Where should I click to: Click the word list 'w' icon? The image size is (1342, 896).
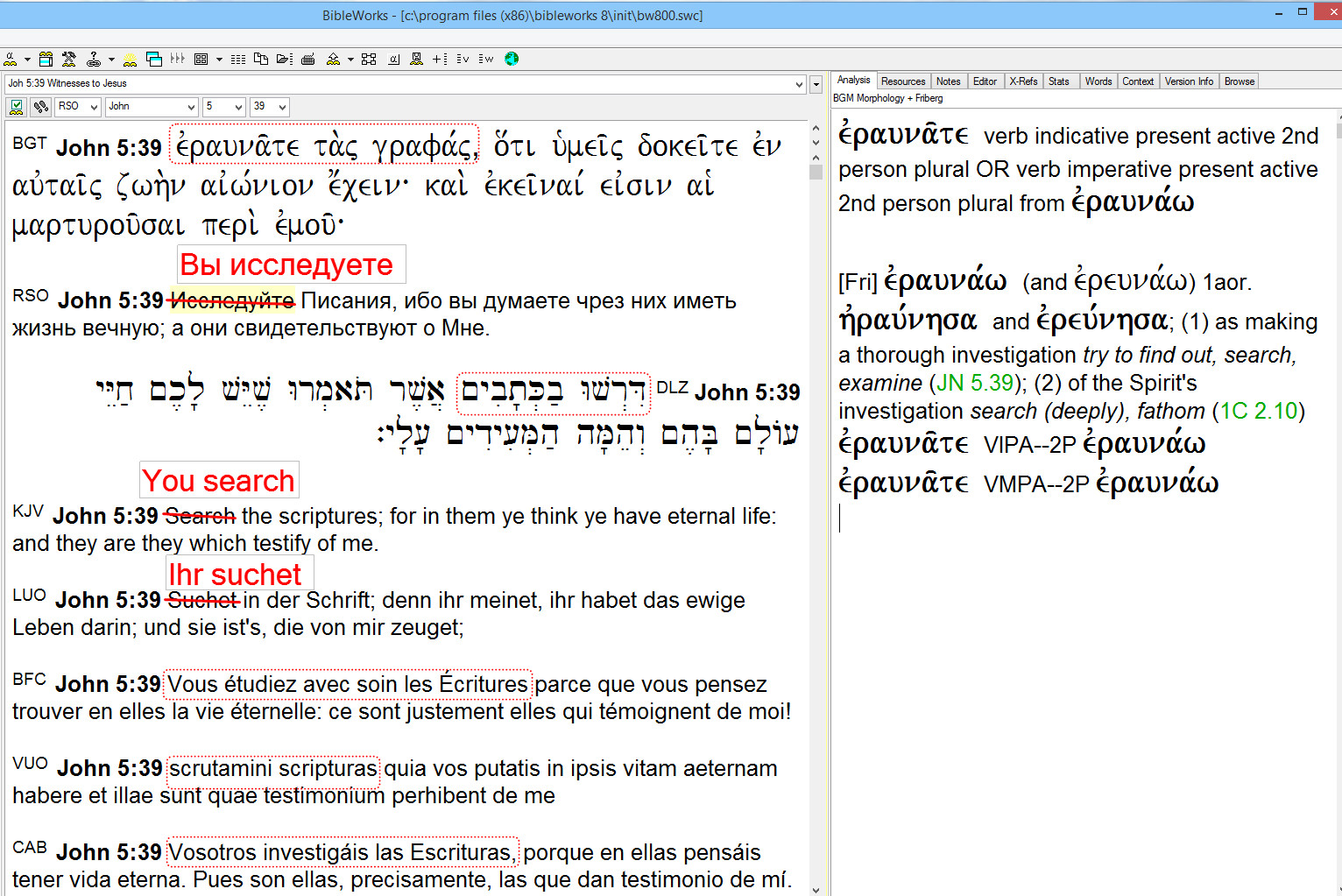point(486,59)
